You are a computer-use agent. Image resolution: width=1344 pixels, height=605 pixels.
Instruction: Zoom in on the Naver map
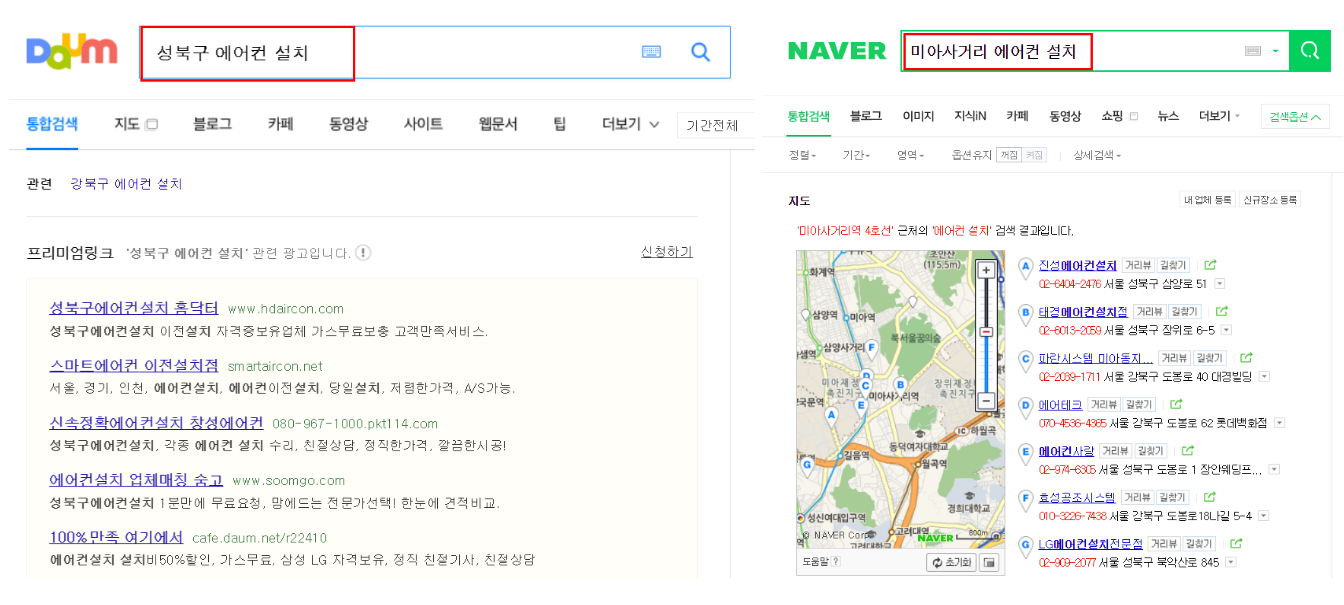(986, 270)
